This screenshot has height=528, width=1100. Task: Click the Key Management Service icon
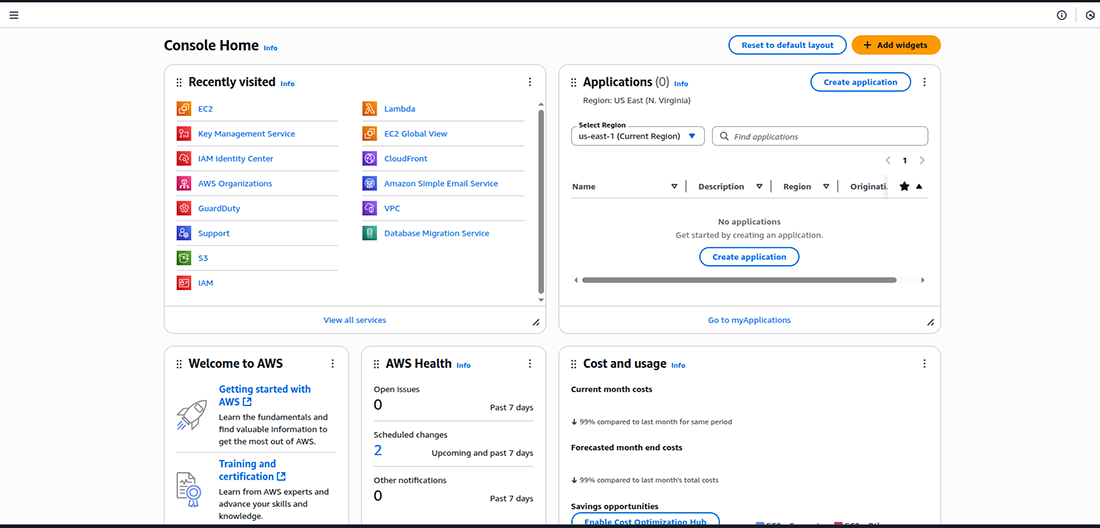pyautogui.click(x=184, y=133)
